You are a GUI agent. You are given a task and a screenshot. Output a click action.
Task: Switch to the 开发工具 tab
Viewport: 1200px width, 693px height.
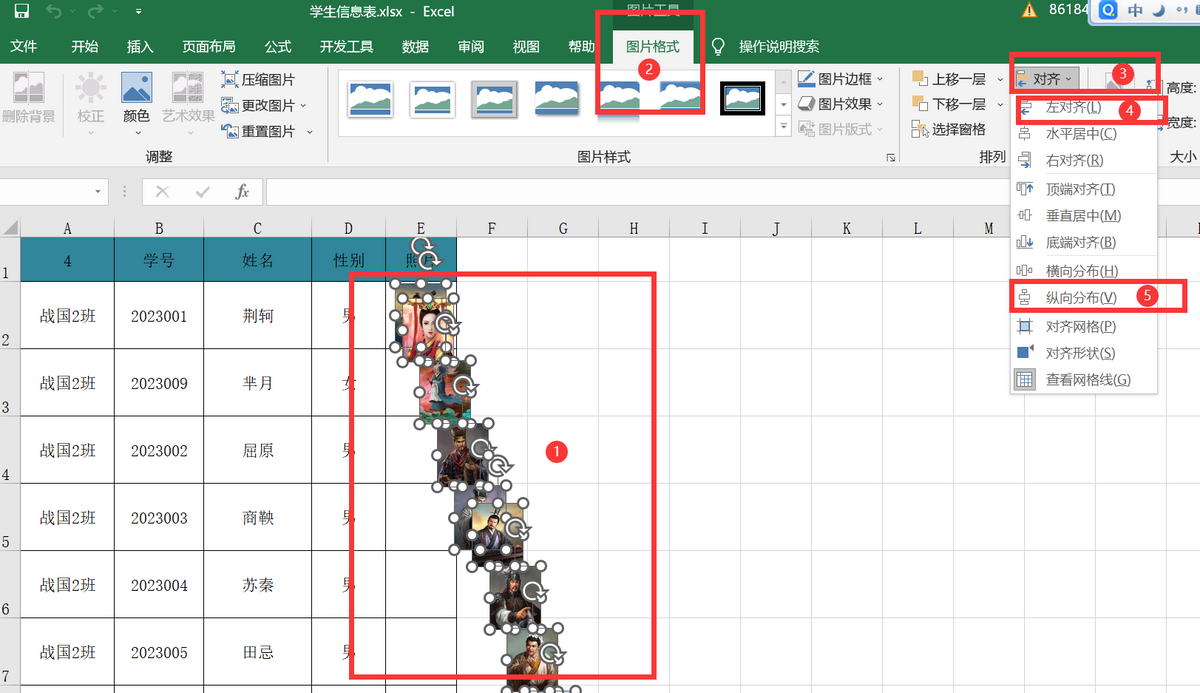pos(347,47)
